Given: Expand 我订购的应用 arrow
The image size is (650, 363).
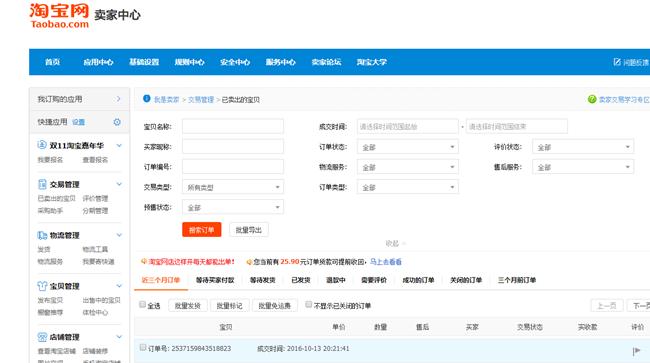Looking at the screenshot, I should tap(119, 99).
